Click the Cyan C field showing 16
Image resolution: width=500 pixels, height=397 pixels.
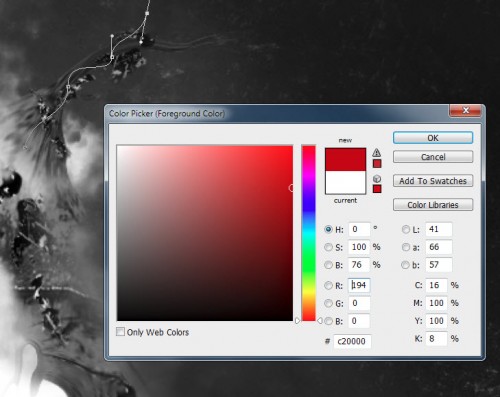point(436,285)
